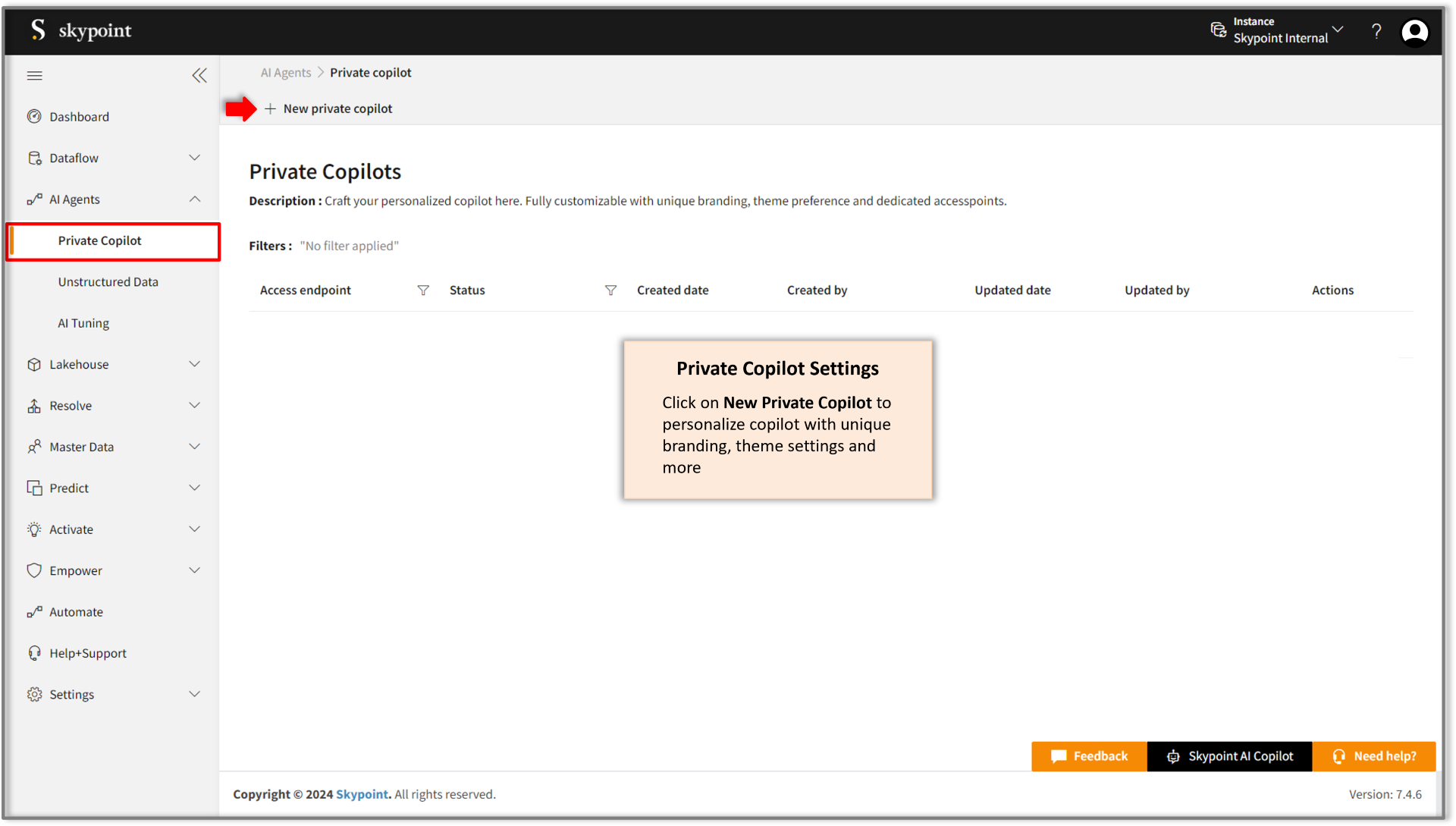
Task: Click the Status column header text
Action: [467, 291]
